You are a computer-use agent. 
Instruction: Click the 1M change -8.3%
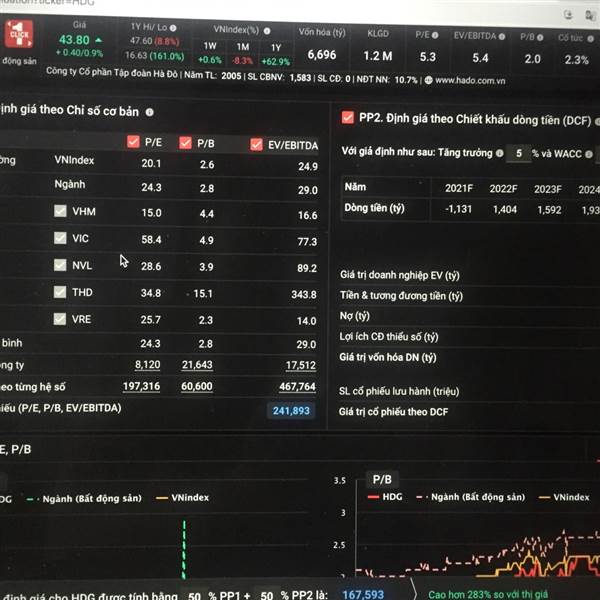242,60
